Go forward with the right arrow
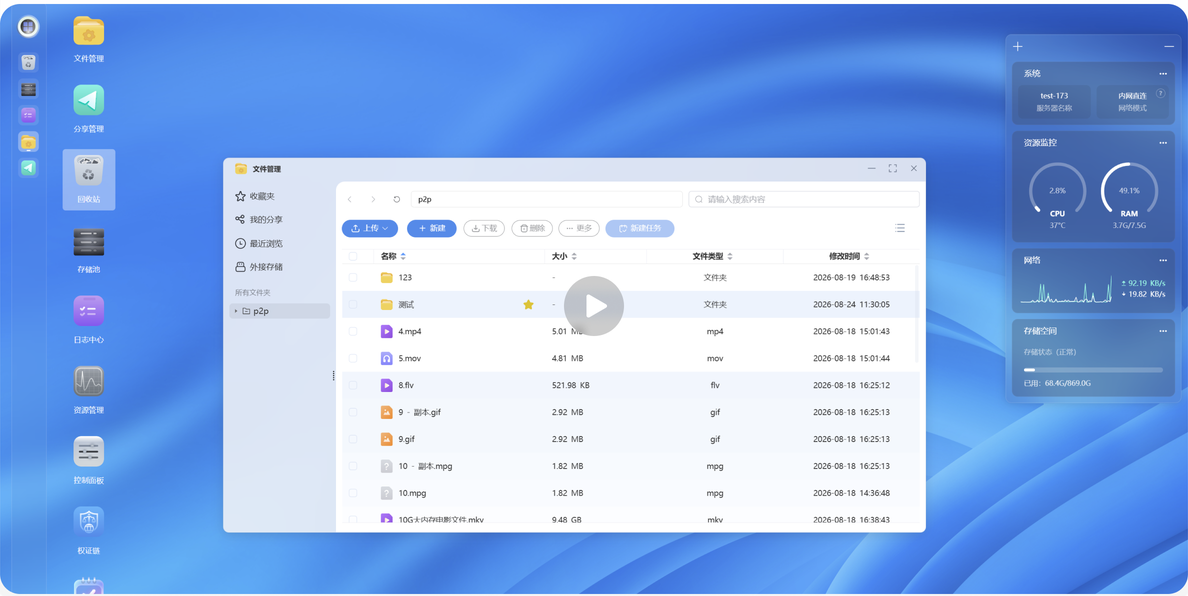Image resolution: width=1188 pixels, height=596 pixels. pos(373,199)
